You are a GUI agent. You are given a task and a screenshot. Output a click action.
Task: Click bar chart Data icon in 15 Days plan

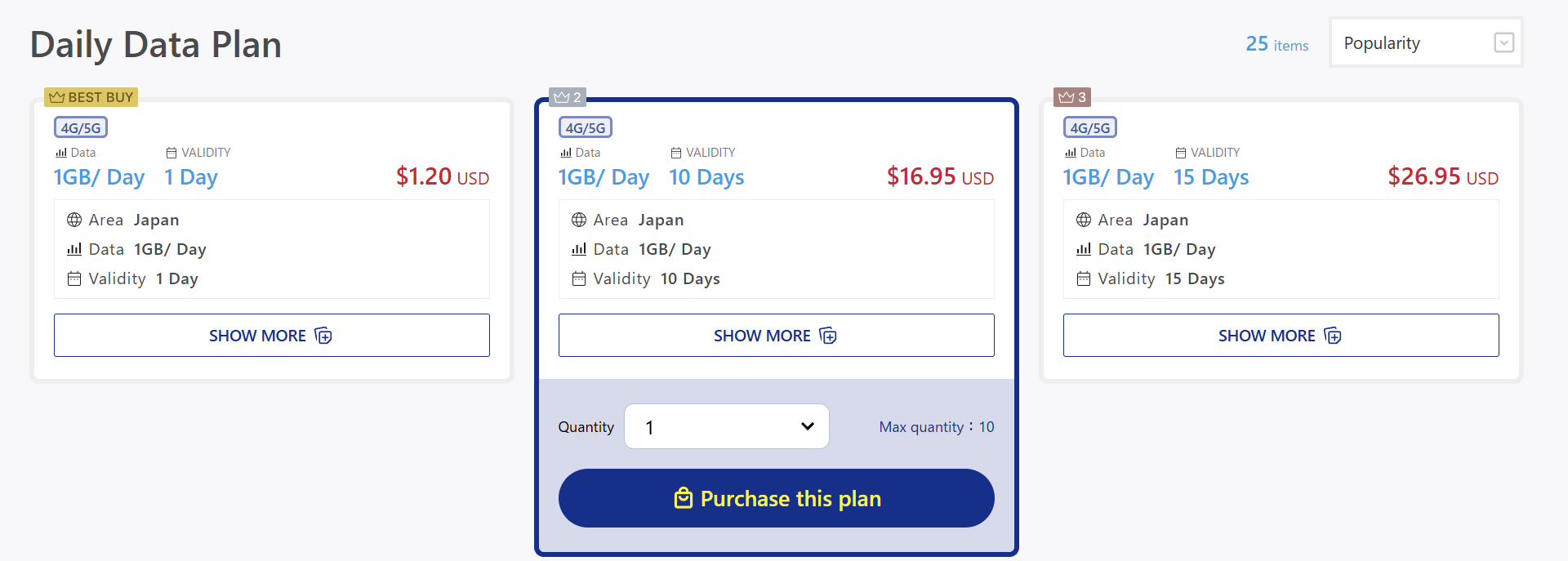[x=1084, y=249]
